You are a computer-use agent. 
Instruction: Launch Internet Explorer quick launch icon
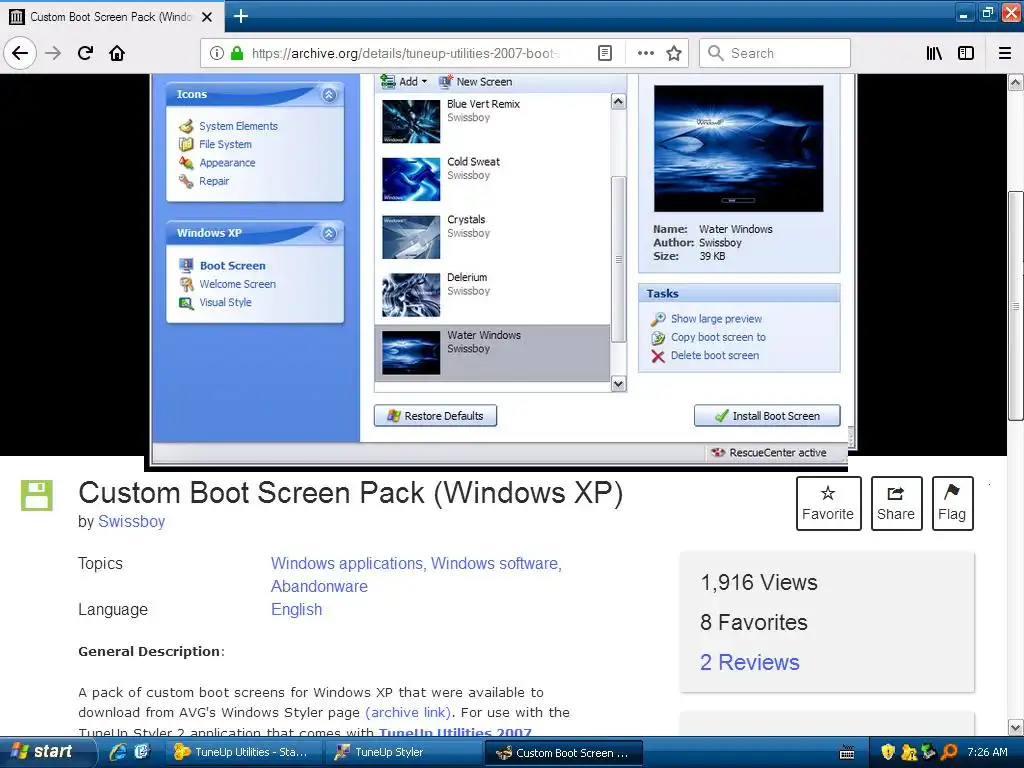pyautogui.click(x=118, y=752)
